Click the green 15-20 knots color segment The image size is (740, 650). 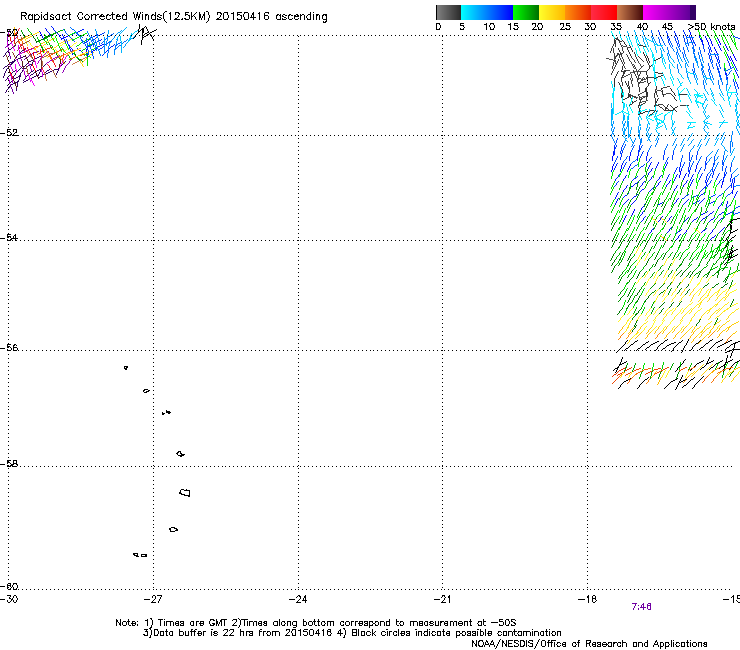[526, 12]
